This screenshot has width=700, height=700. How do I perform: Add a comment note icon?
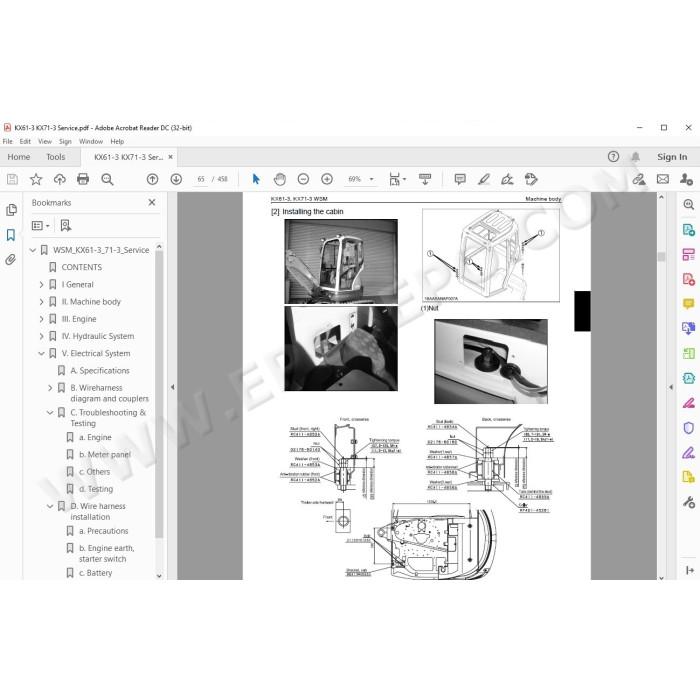click(460, 179)
